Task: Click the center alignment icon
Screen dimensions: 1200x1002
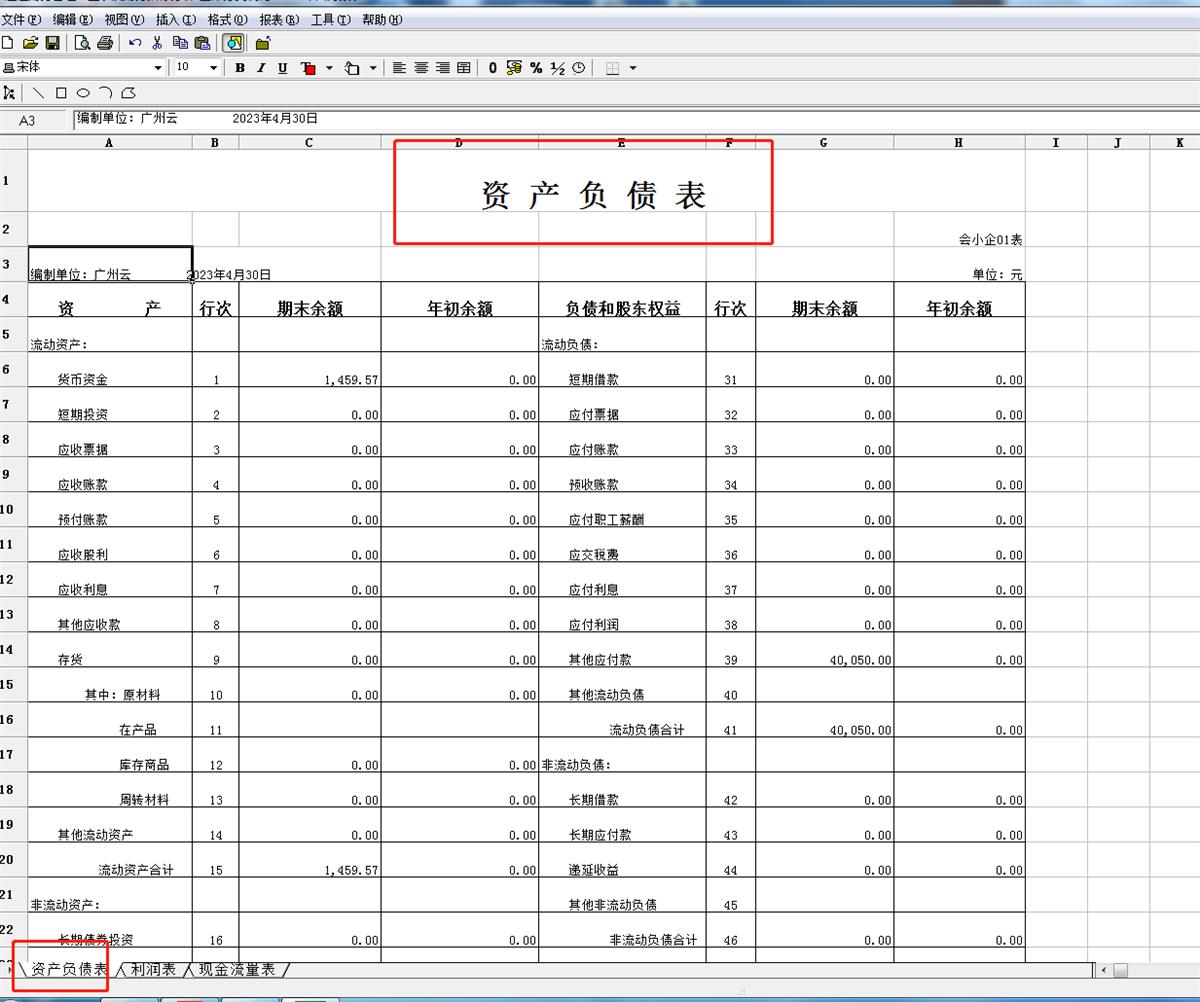Action: pyautogui.click(x=421, y=68)
